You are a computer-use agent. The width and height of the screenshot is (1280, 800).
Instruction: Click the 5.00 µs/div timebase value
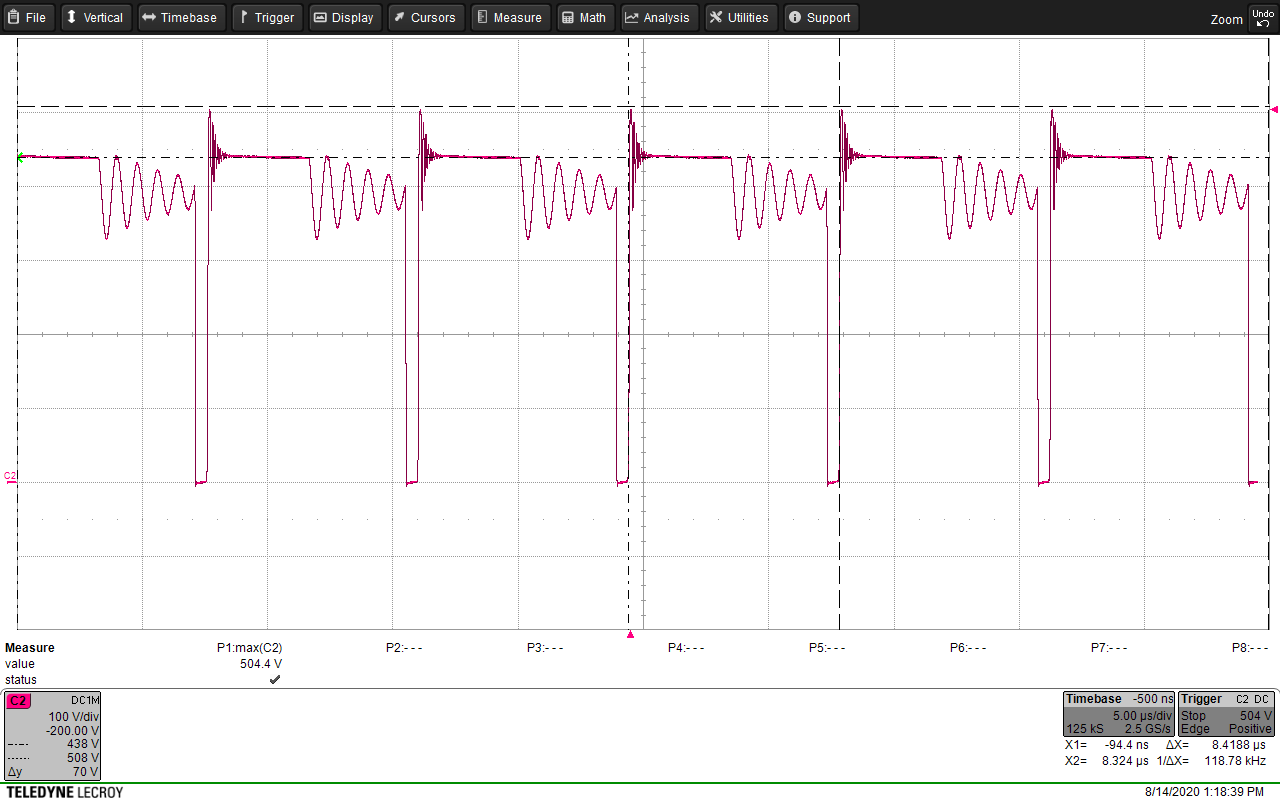1142,716
